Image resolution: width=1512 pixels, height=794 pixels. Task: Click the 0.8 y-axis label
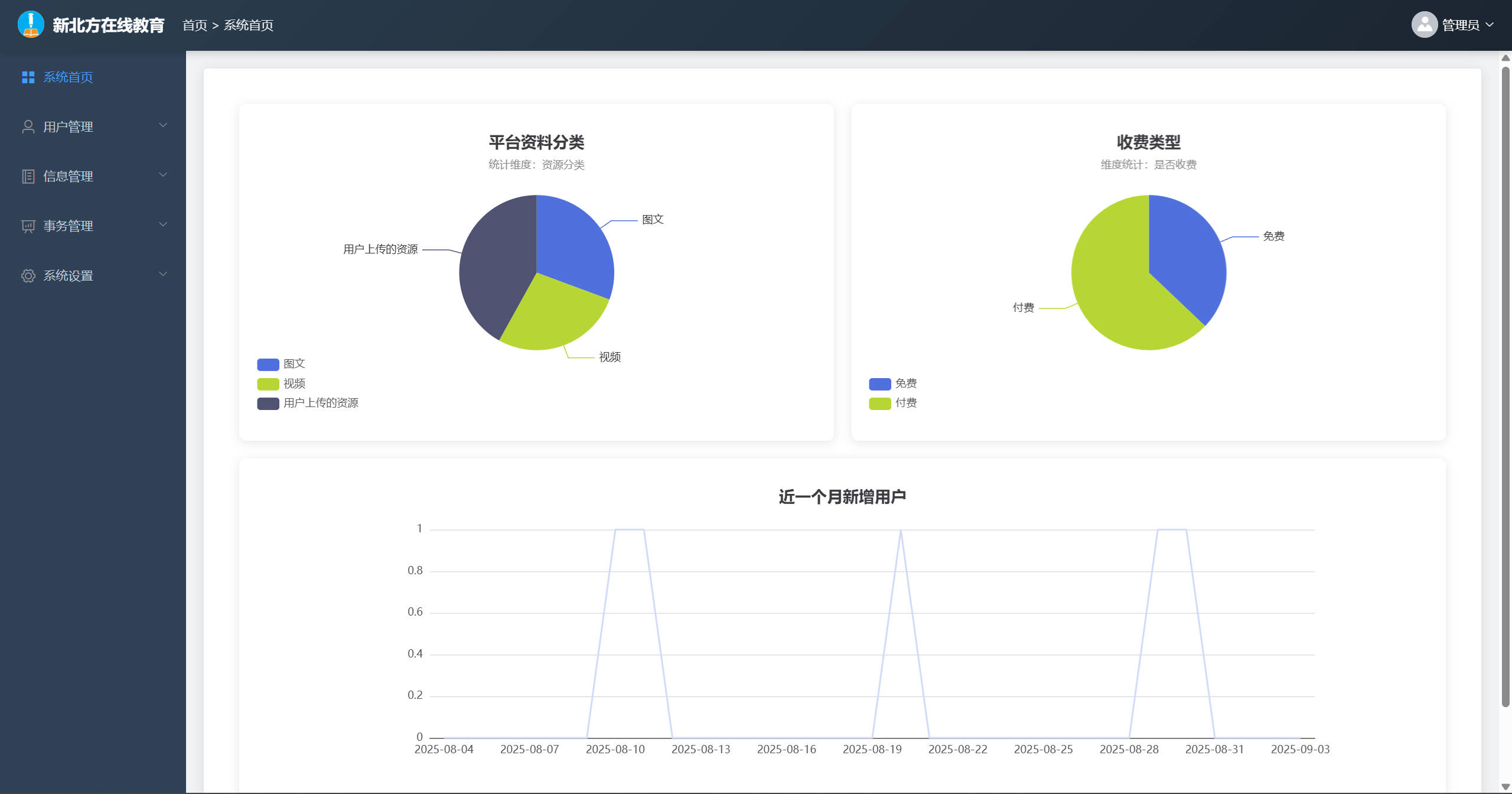point(415,571)
